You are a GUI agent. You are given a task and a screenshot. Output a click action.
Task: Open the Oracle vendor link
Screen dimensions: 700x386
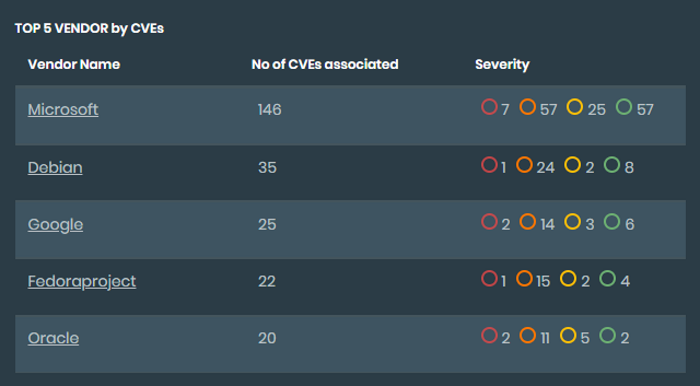pos(53,338)
